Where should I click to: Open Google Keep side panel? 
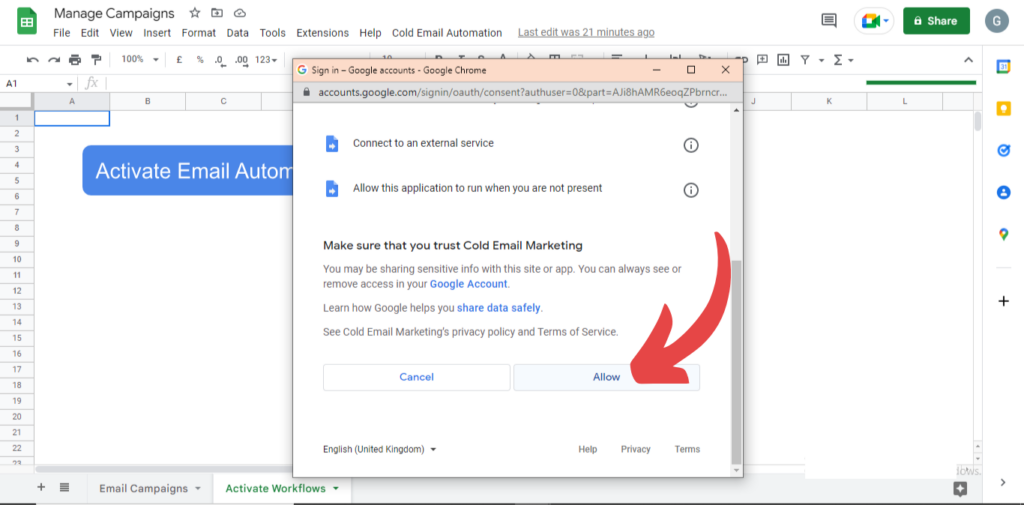1003,109
